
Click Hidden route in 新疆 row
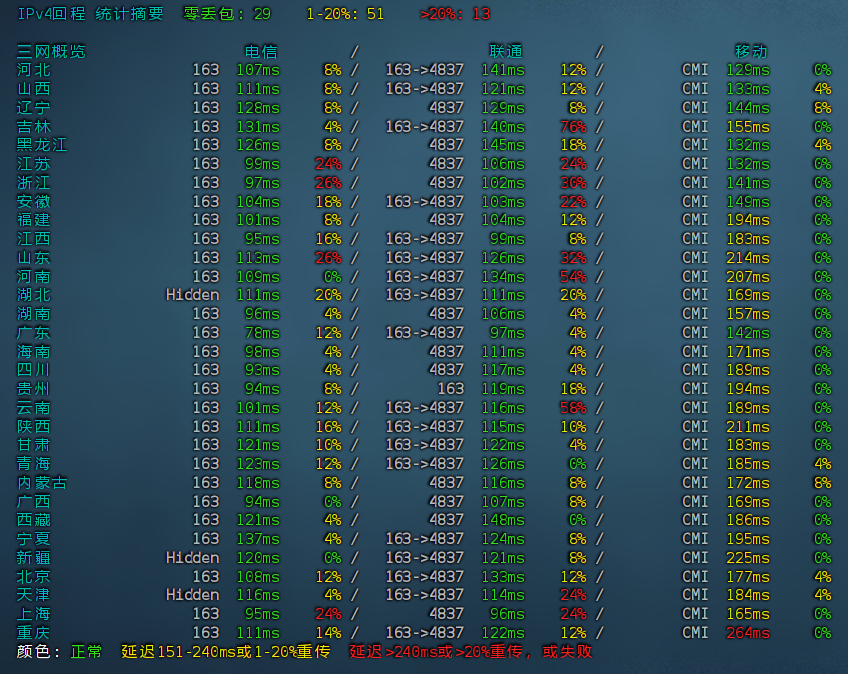193,558
